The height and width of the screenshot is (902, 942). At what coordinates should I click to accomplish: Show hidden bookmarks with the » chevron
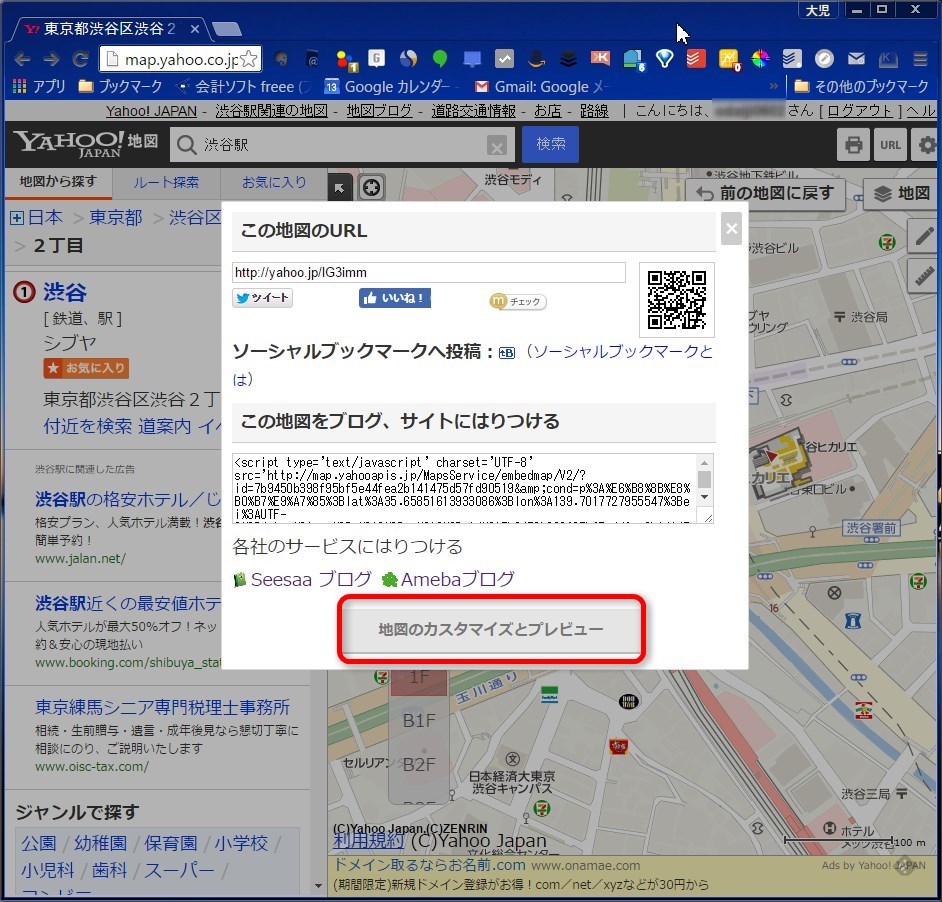pos(774,87)
